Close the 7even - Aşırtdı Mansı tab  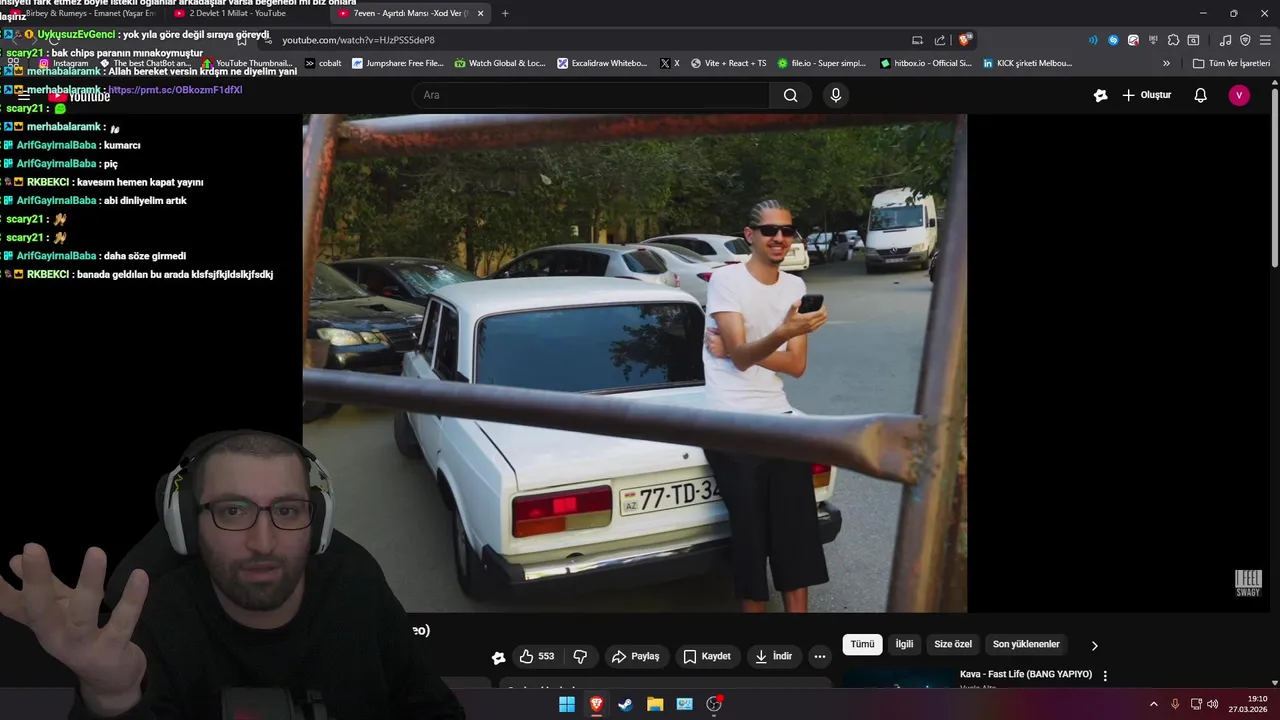(x=480, y=13)
